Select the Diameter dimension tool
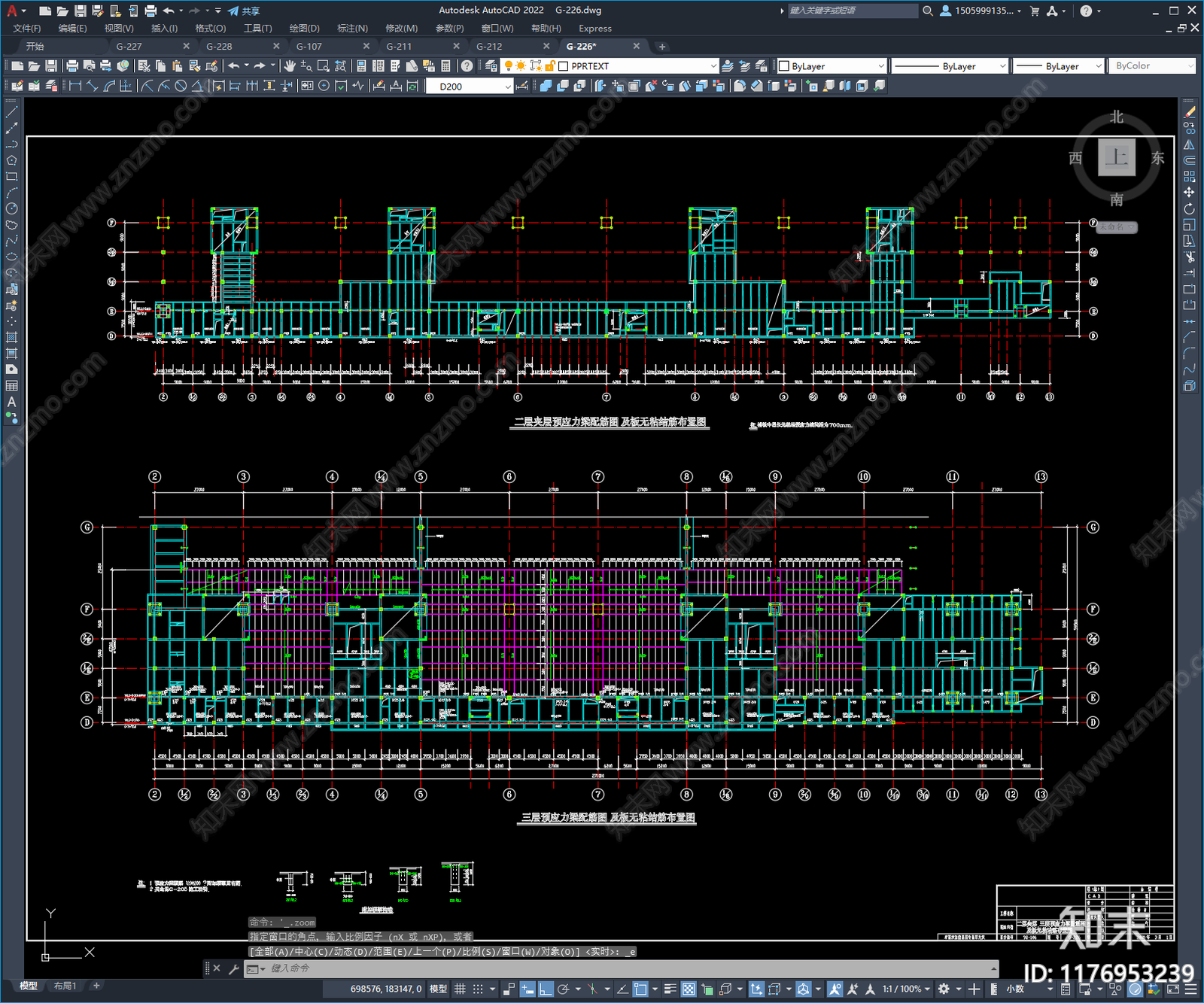Image resolution: width=1204 pixels, height=1003 pixels. tap(181, 87)
